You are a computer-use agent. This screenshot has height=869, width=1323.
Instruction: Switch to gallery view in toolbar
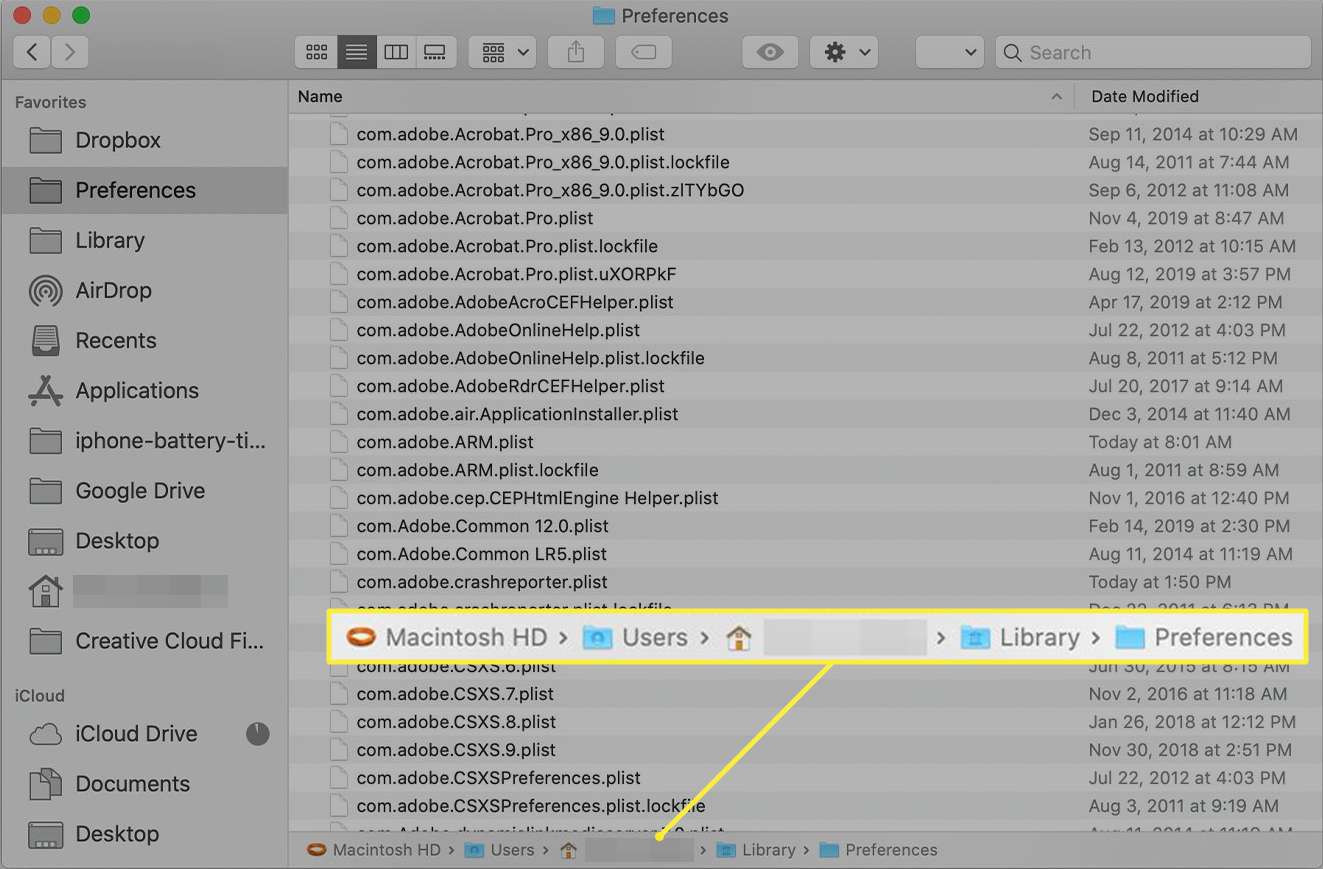click(435, 53)
